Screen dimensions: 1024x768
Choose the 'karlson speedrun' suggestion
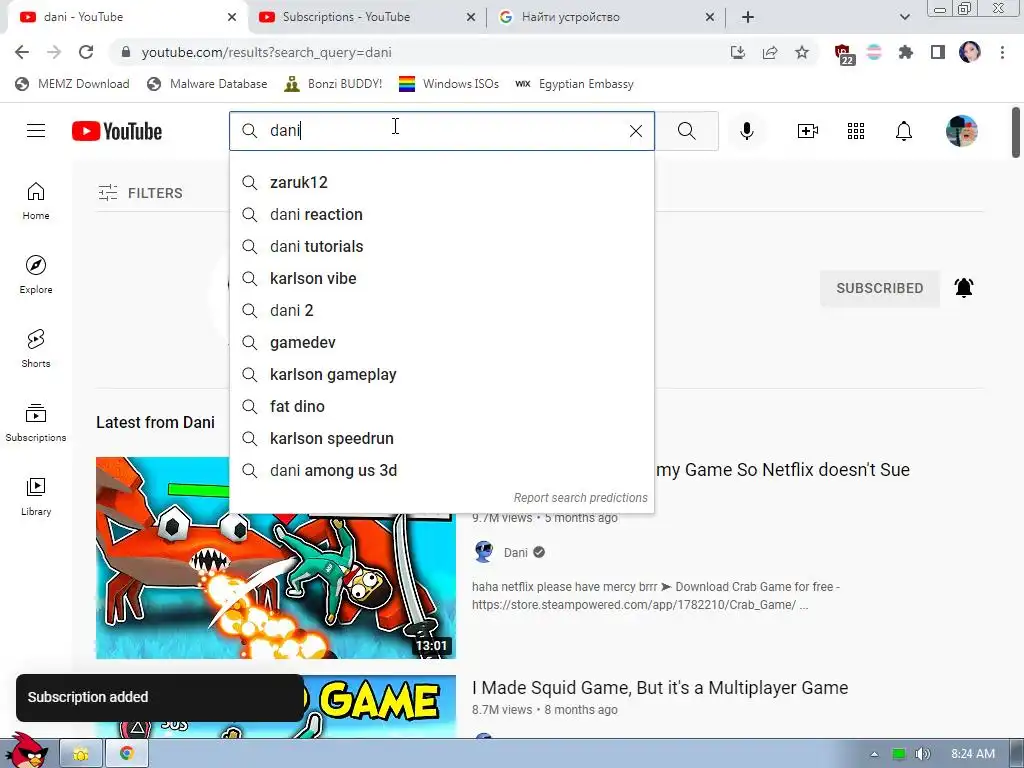442,438
